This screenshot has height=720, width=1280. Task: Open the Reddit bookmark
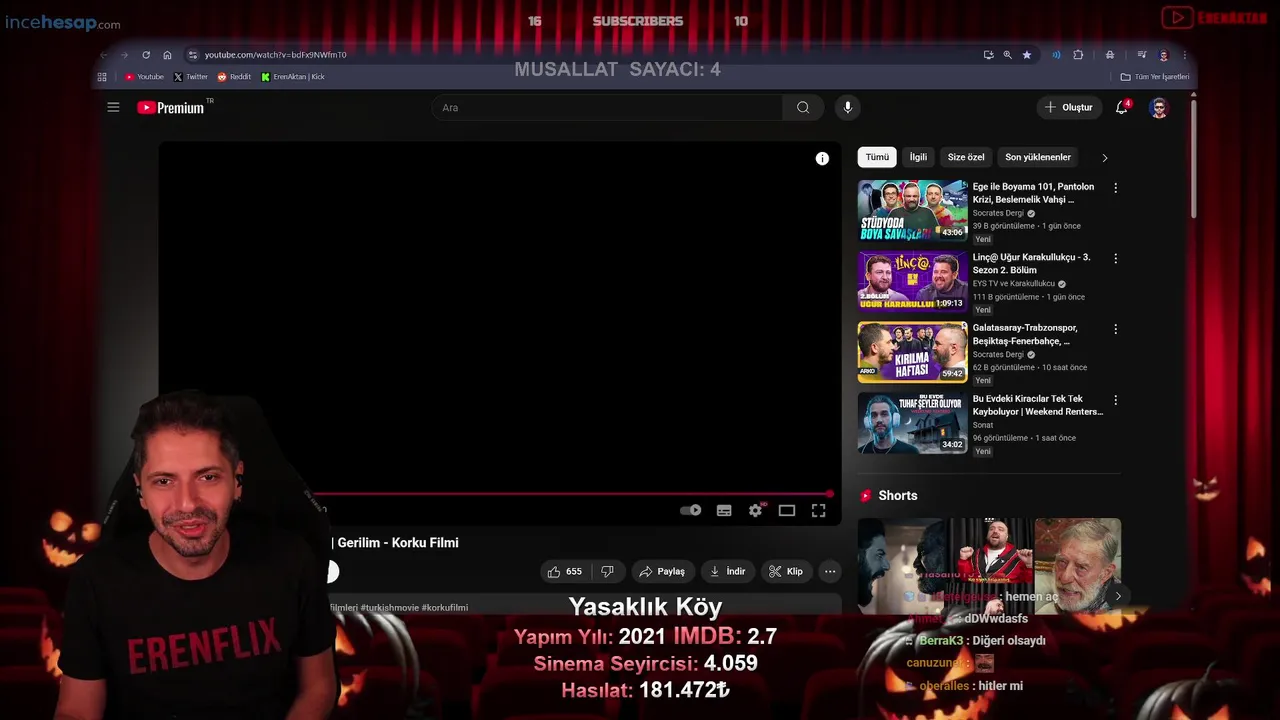[x=234, y=77]
